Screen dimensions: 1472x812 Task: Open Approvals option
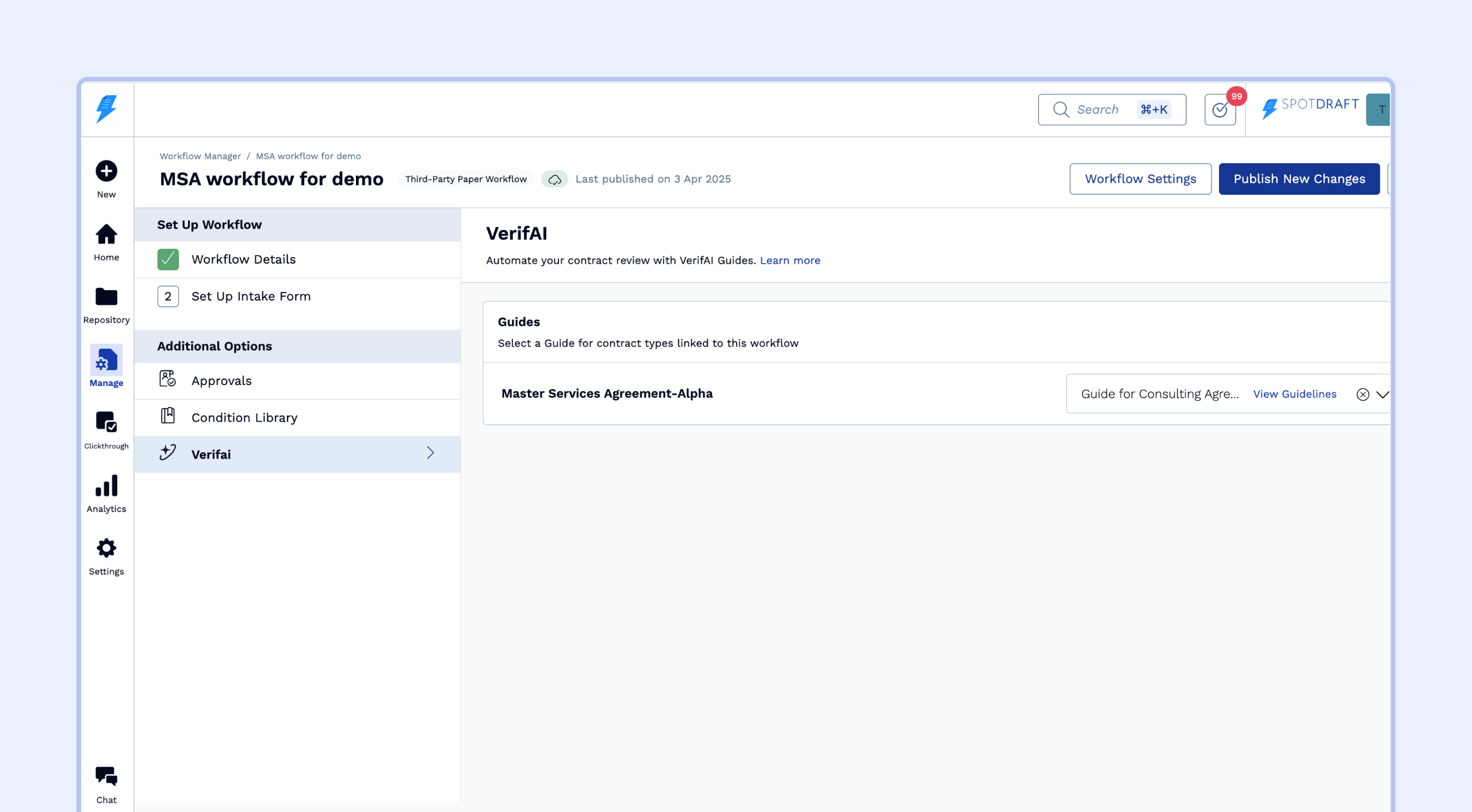(x=221, y=381)
